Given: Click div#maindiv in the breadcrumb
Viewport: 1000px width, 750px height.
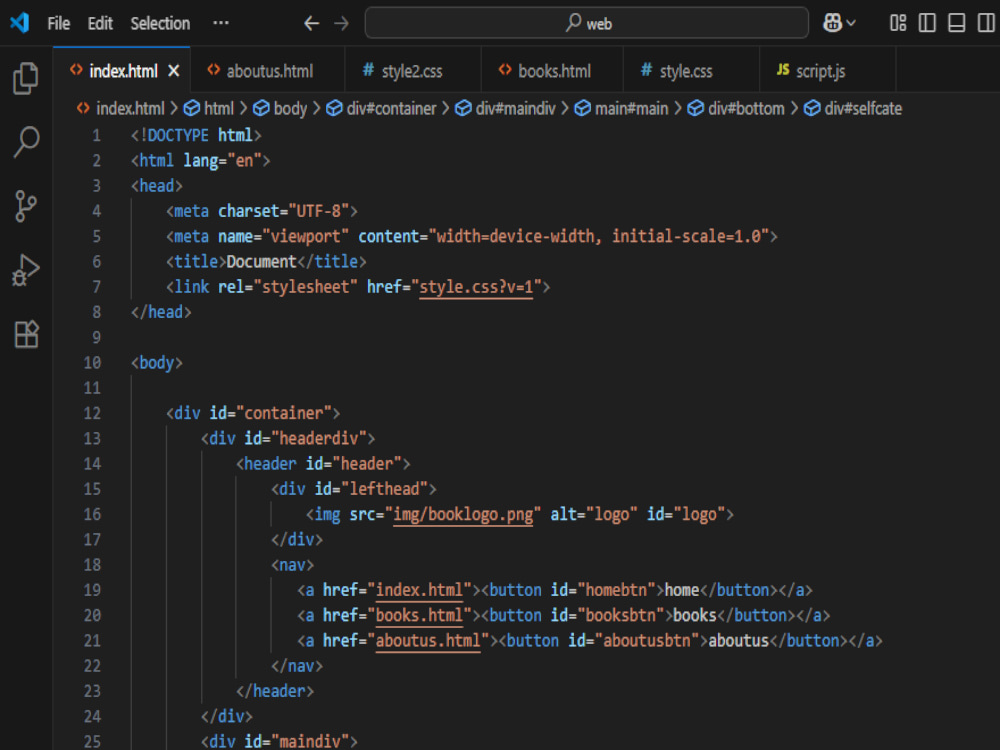Looking at the screenshot, I should point(515,108).
